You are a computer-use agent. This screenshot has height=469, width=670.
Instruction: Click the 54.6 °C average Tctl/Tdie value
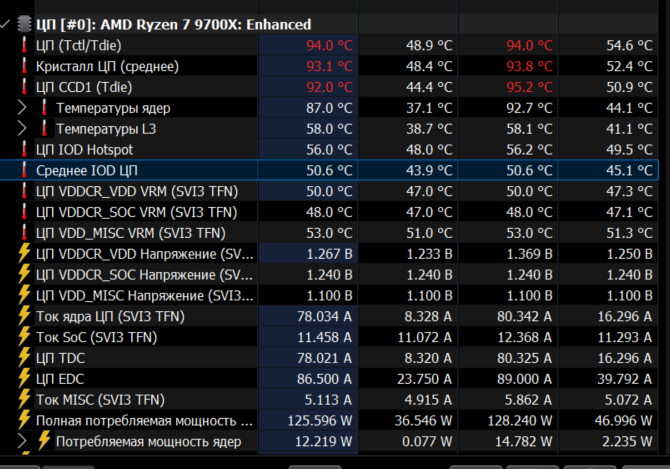tap(629, 45)
